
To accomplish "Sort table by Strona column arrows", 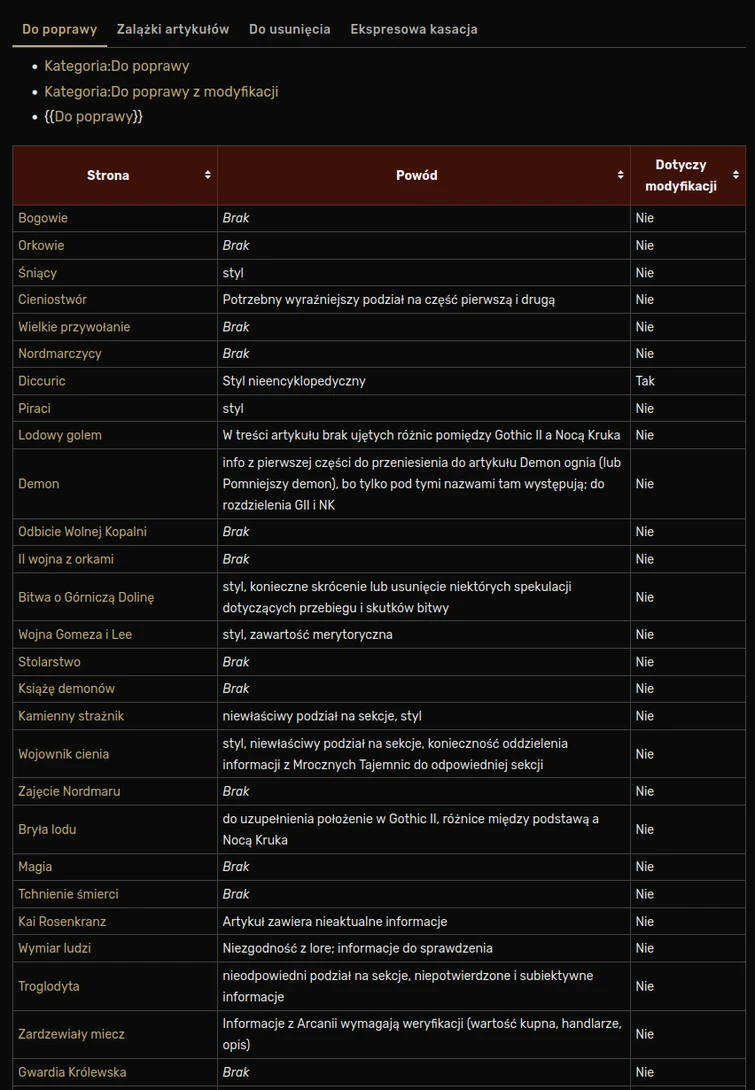I will 207,175.
